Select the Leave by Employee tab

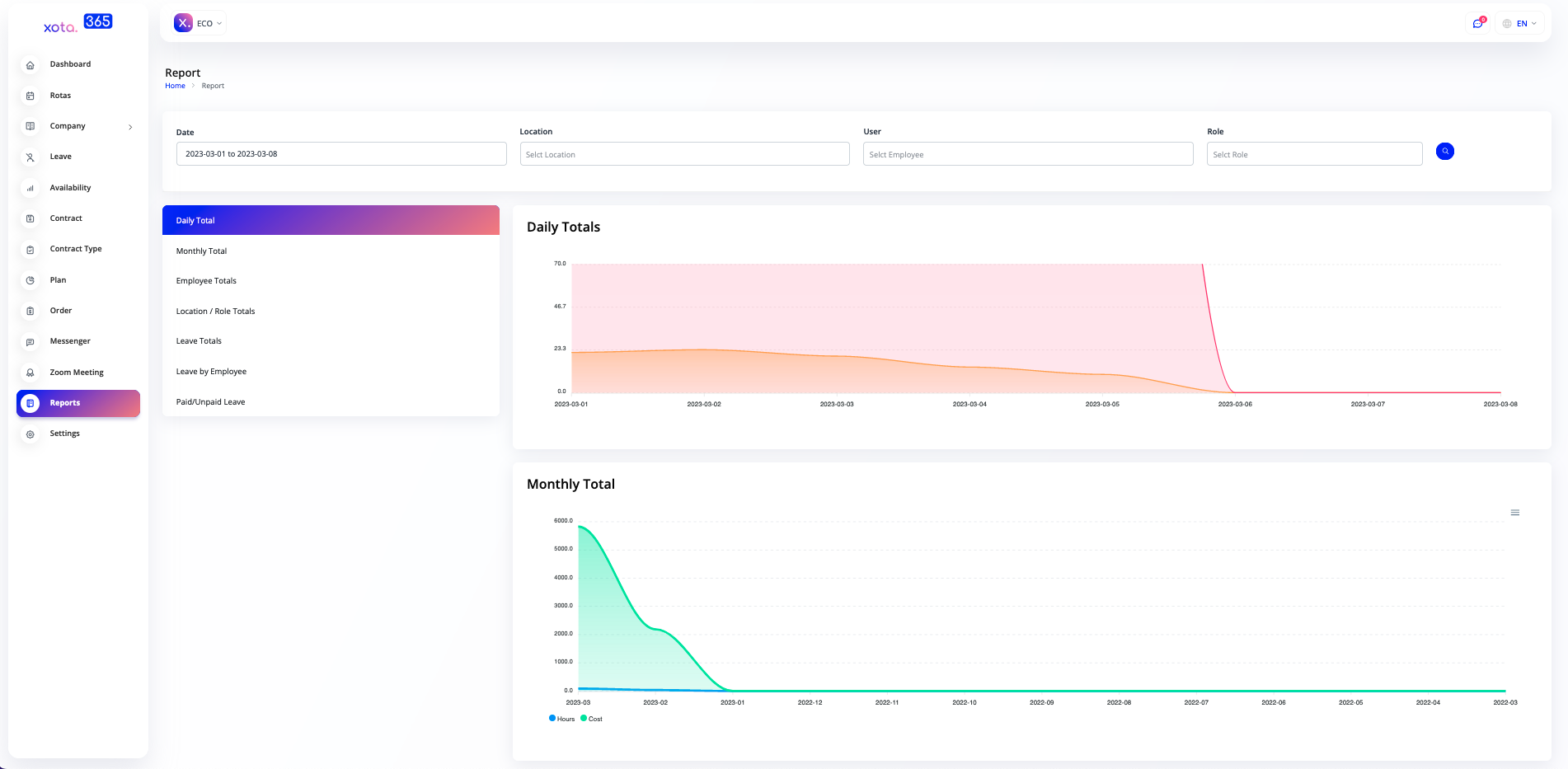point(331,372)
